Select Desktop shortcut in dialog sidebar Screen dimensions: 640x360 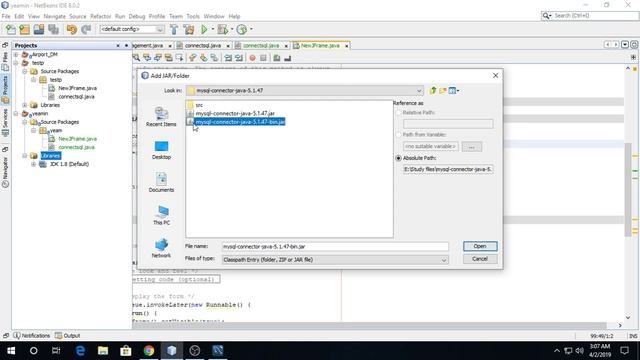pyautogui.click(x=161, y=150)
